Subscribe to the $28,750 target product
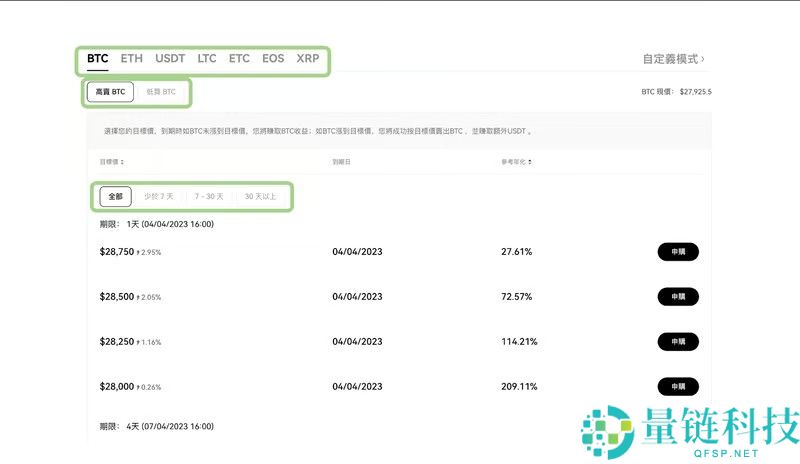 click(678, 252)
